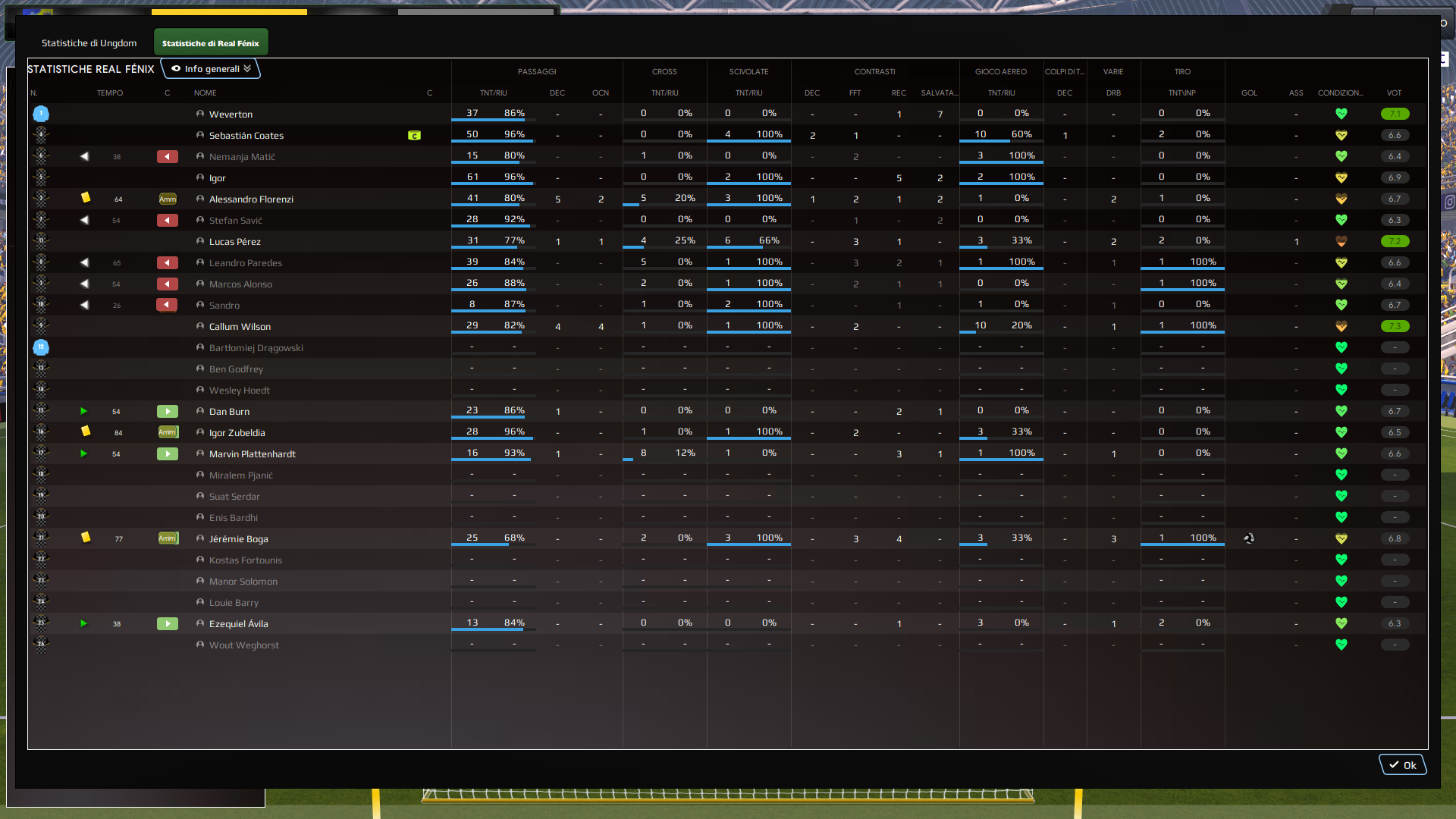Sort by GOL column header
1456x819 pixels.
[1249, 93]
